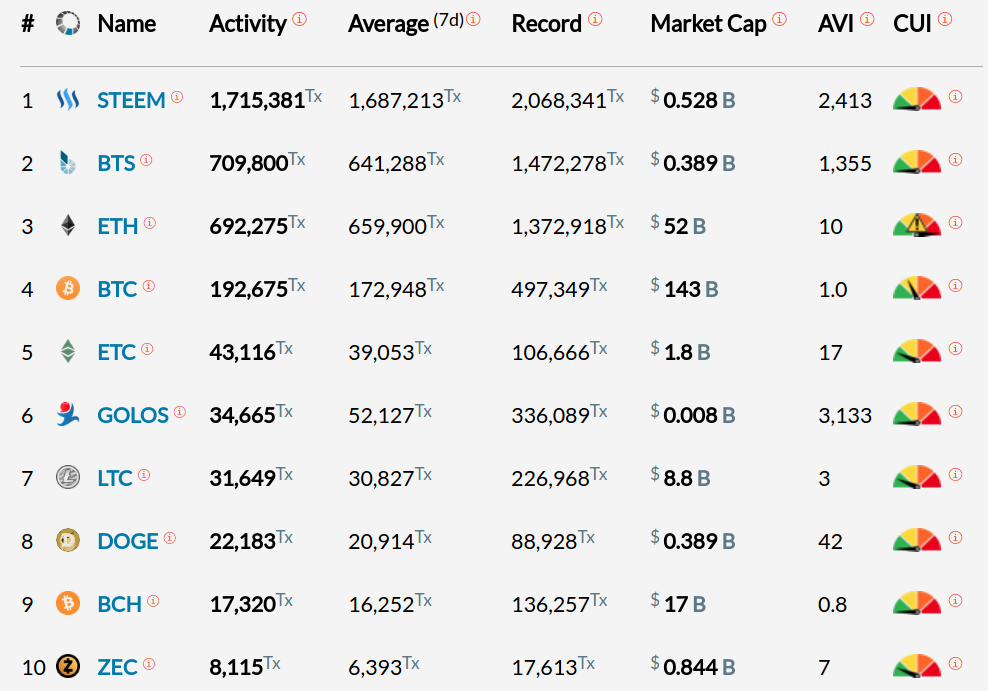
Task: Sort by the Market Cap column header
Action: point(708,24)
